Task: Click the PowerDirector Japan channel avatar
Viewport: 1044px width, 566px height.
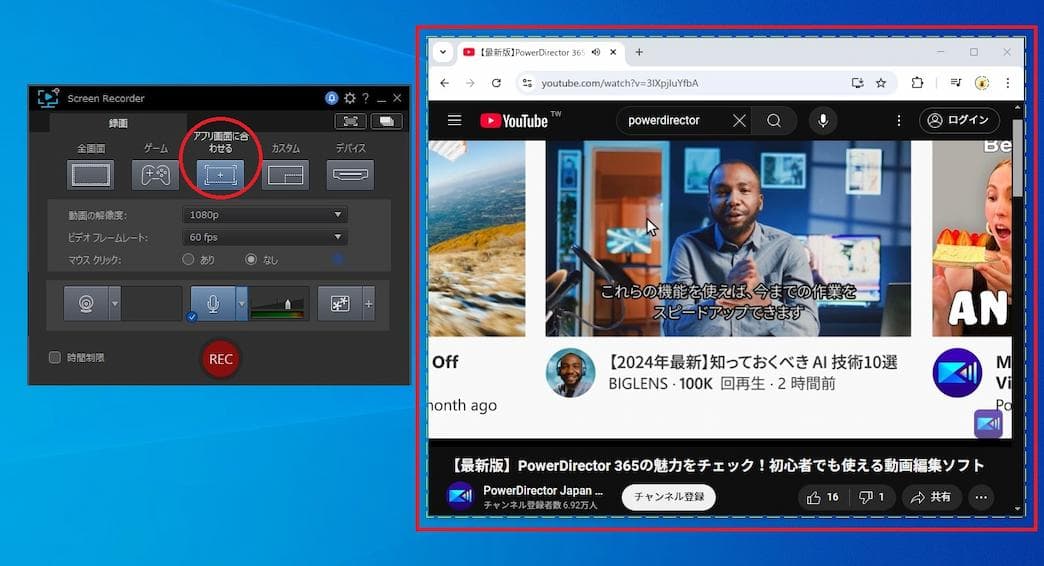Action: [461, 496]
